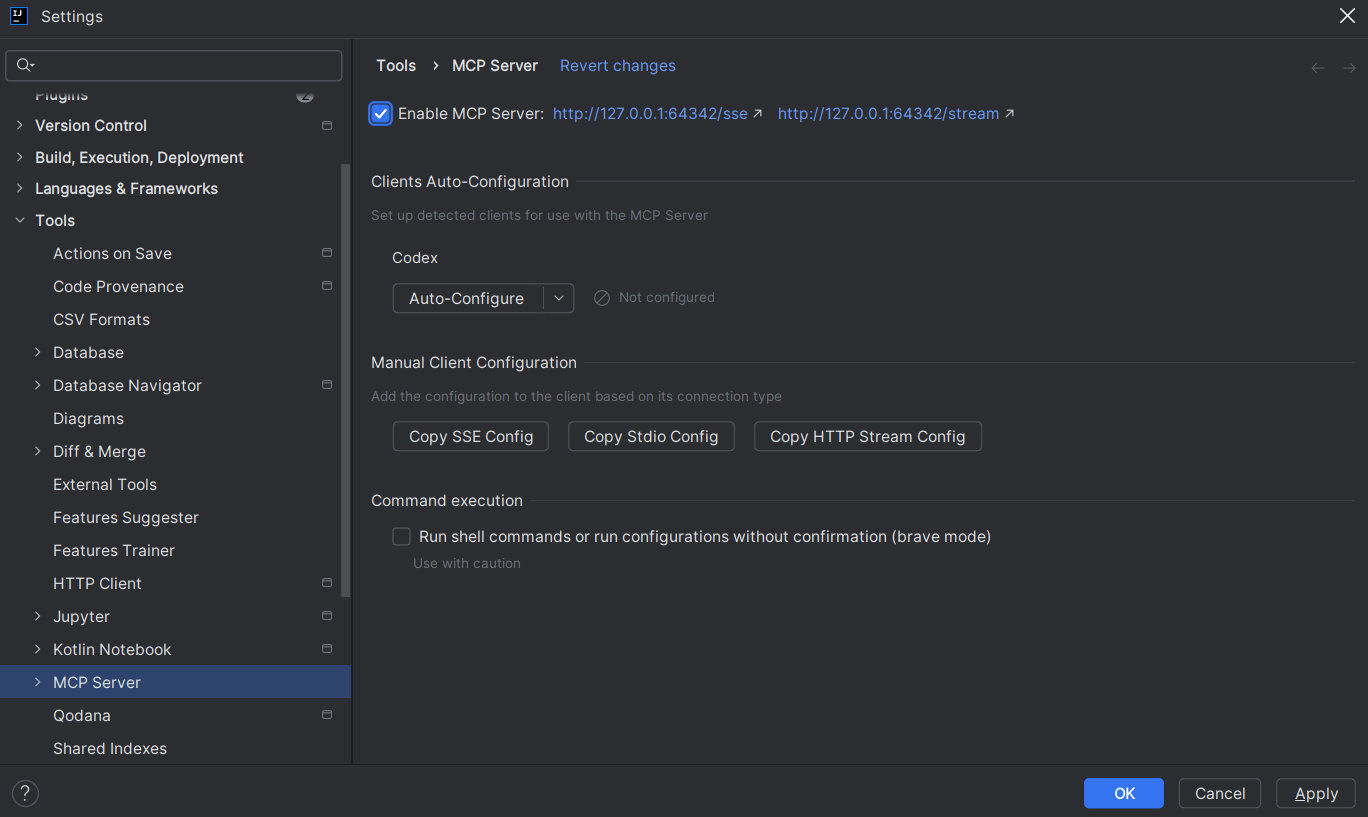Collapse the Tools tree node
Image resolution: width=1368 pixels, height=817 pixels.
19,221
